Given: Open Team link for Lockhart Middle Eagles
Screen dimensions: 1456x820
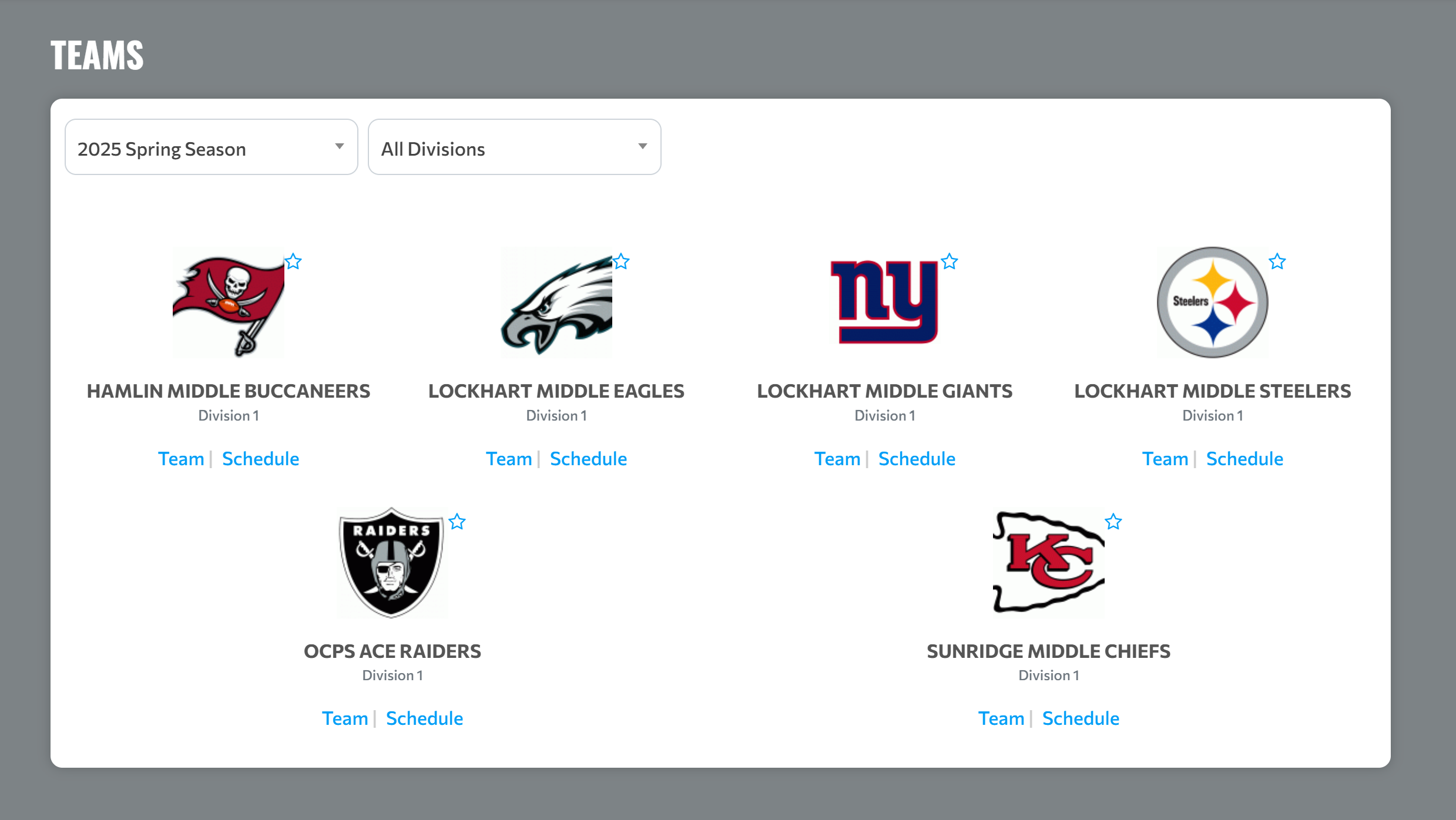Looking at the screenshot, I should pyautogui.click(x=509, y=459).
